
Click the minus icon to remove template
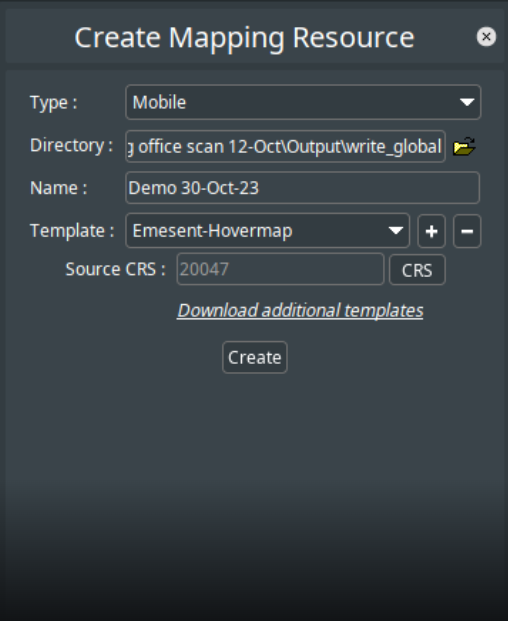[x=467, y=231]
